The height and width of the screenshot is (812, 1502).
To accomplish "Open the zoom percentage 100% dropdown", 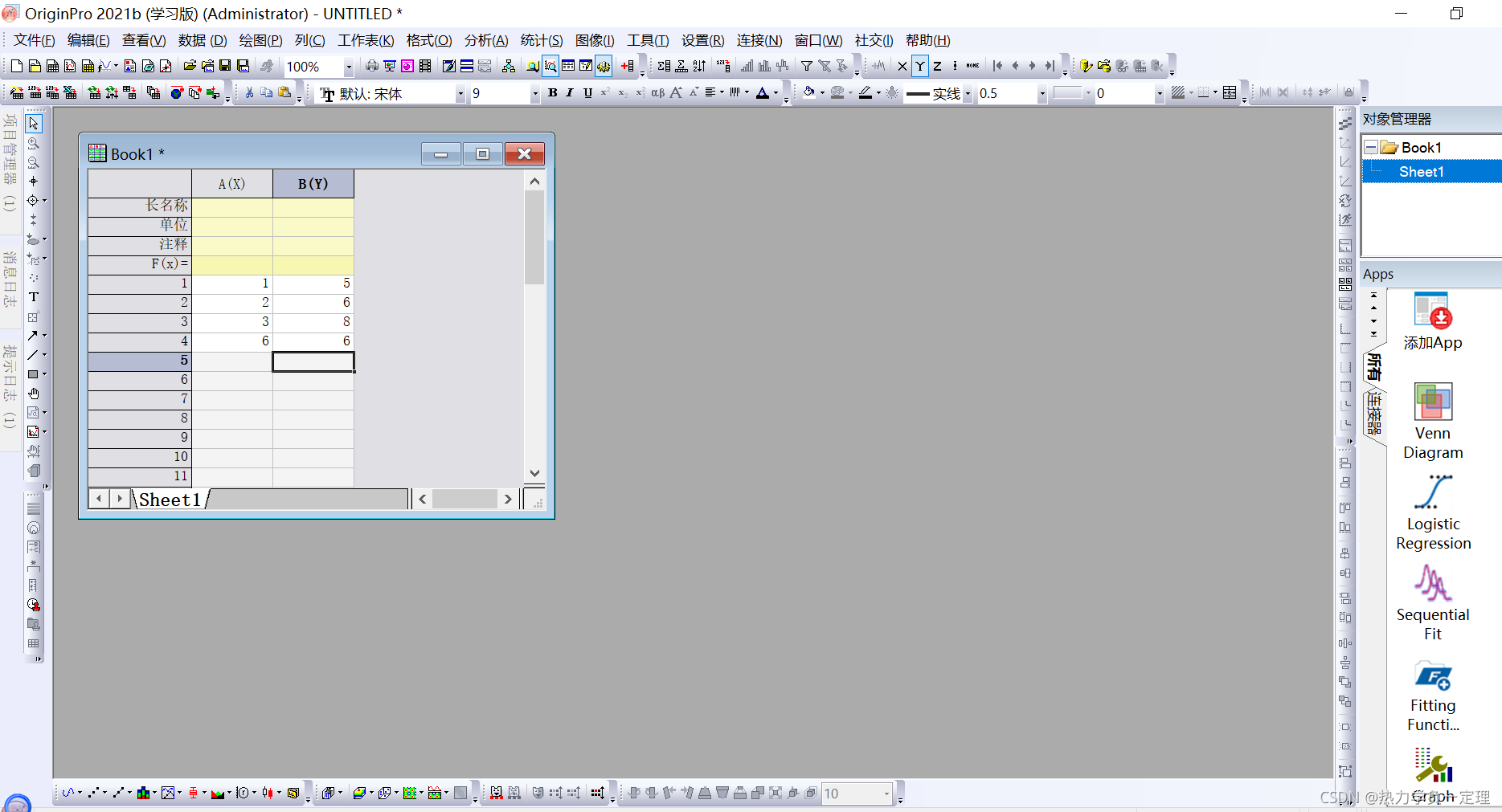I will tap(348, 67).
